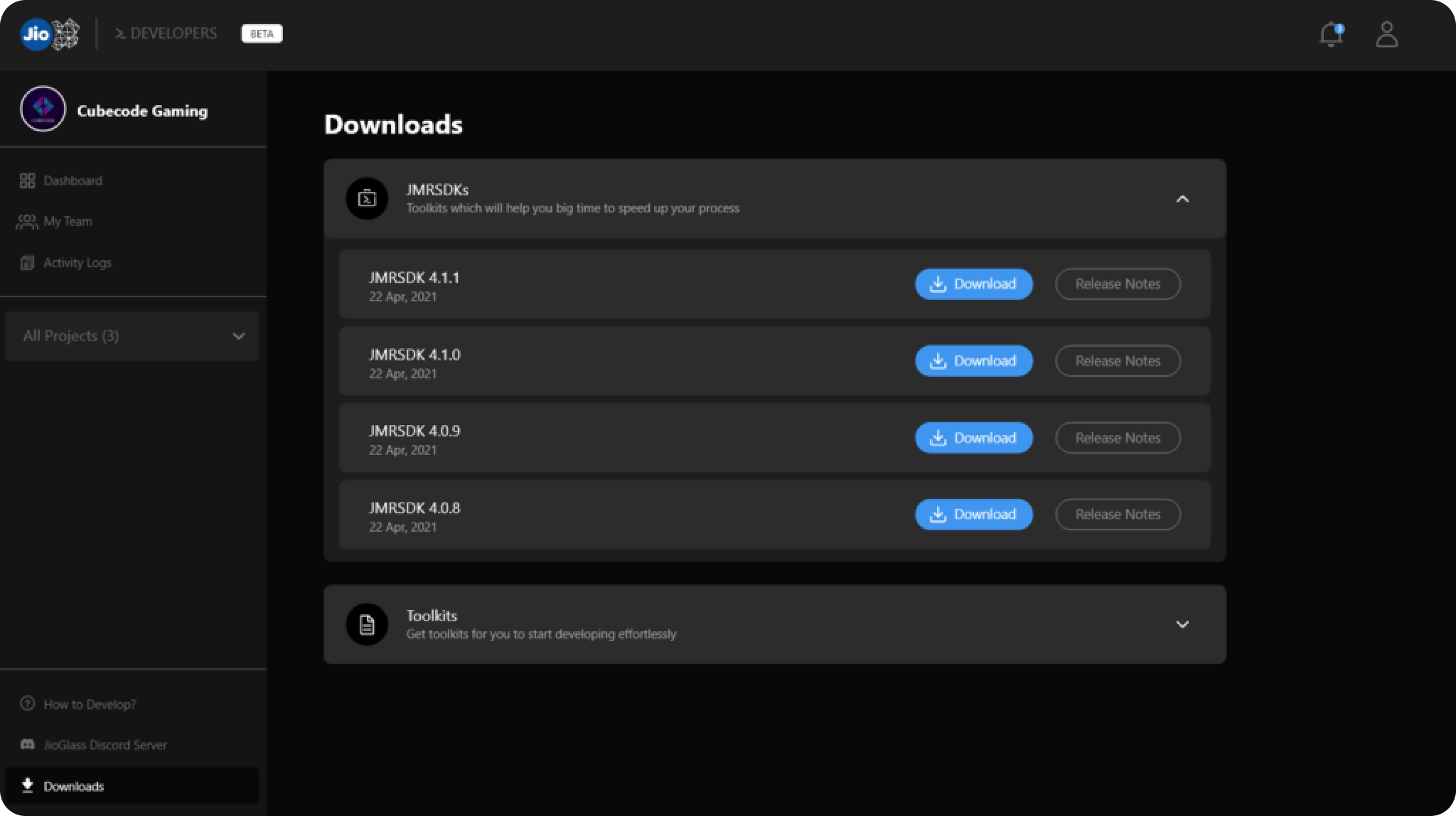Image resolution: width=1456 pixels, height=816 pixels.
Task: Click the My Team people icon
Action: coord(27,222)
